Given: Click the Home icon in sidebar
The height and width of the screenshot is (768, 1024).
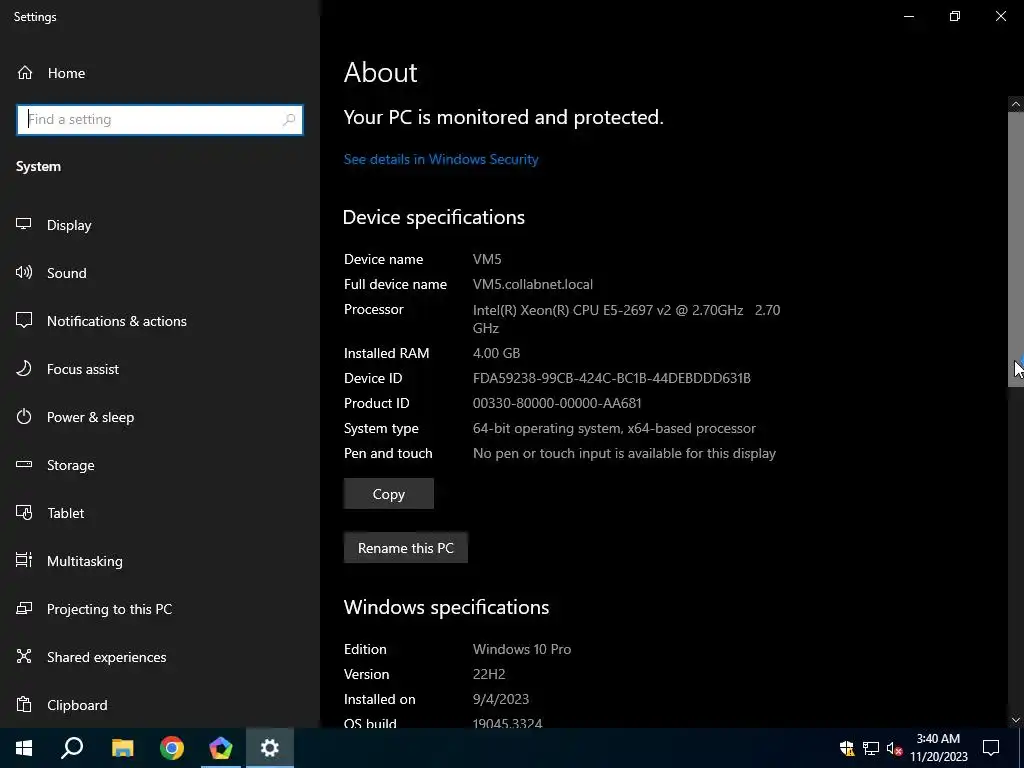Looking at the screenshot, I should pyautogui.click(x=25, y=72).
